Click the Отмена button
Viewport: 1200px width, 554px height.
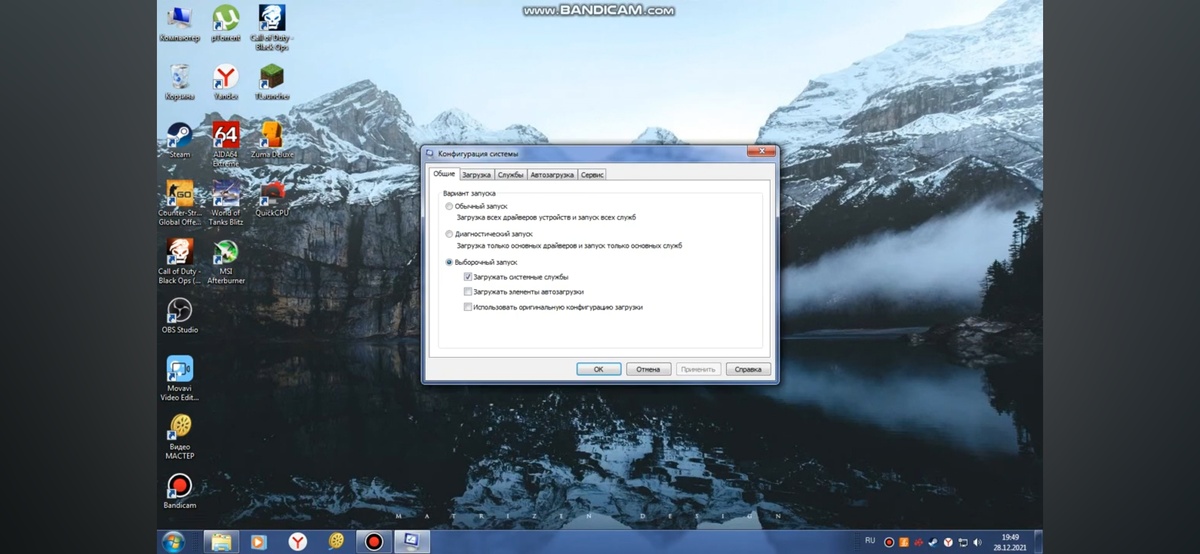(x=648, y=369)
